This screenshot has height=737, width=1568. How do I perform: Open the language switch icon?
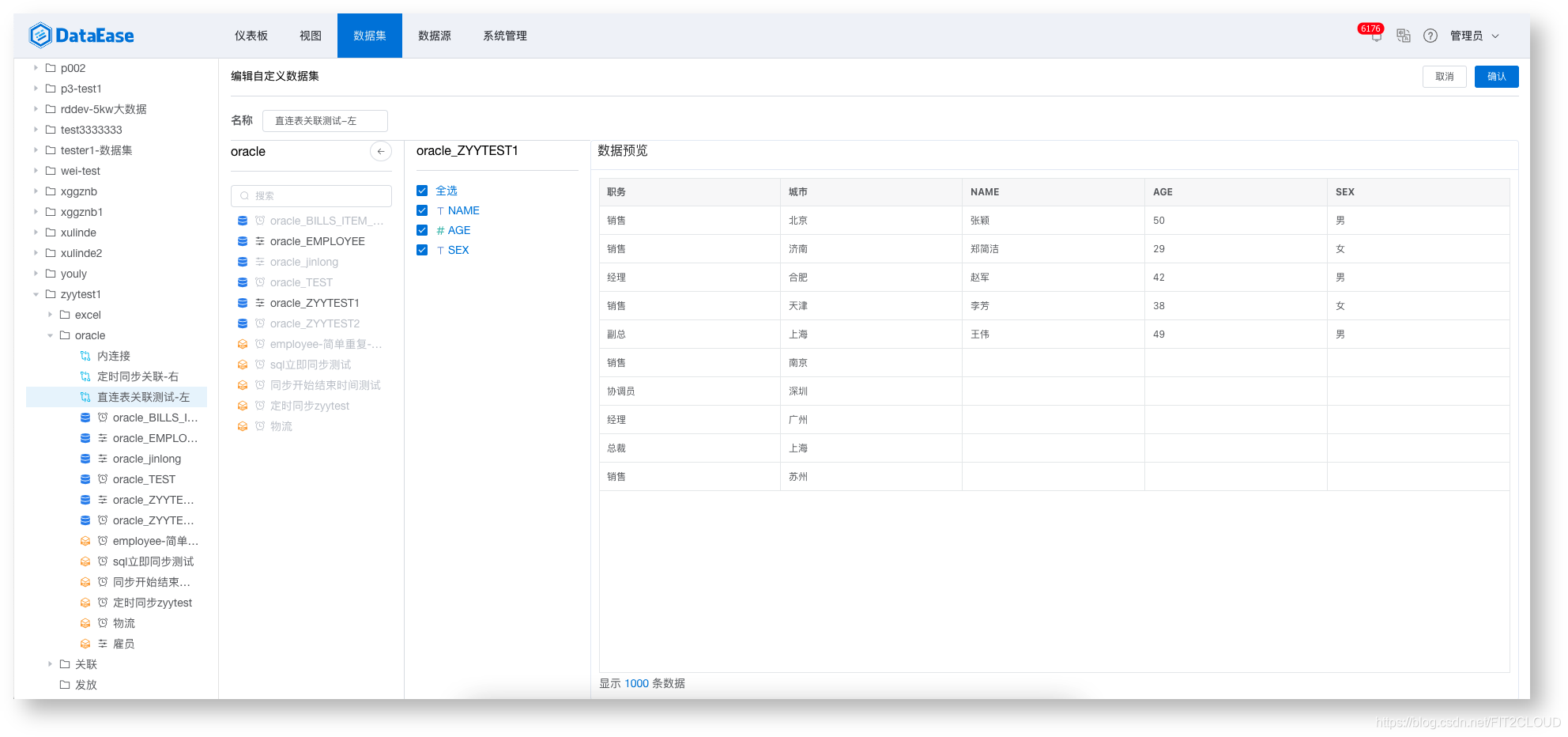1404,36
